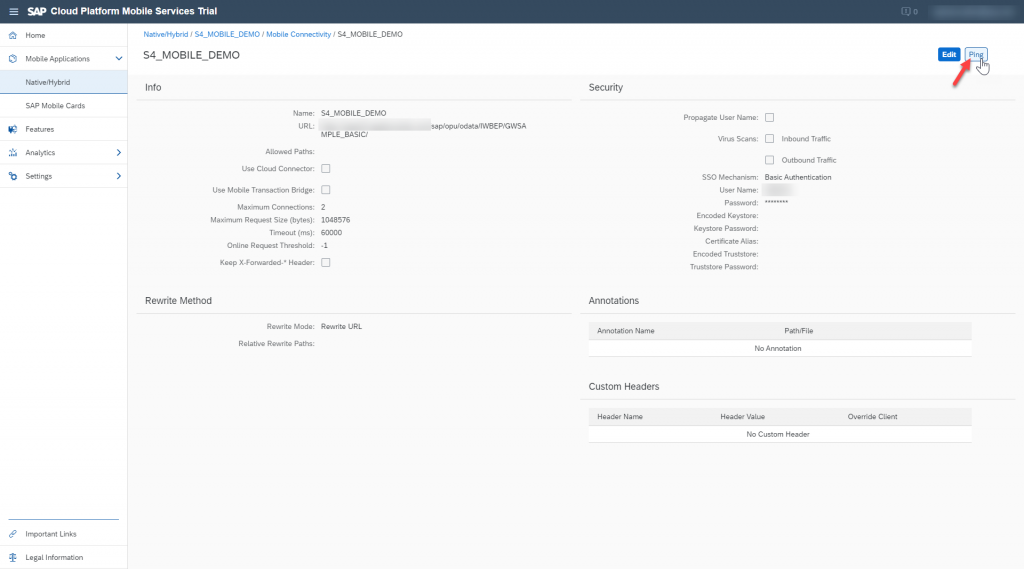
Task: Click the blurred user account name
Action: pyautogui.click(x=974, y=12)
